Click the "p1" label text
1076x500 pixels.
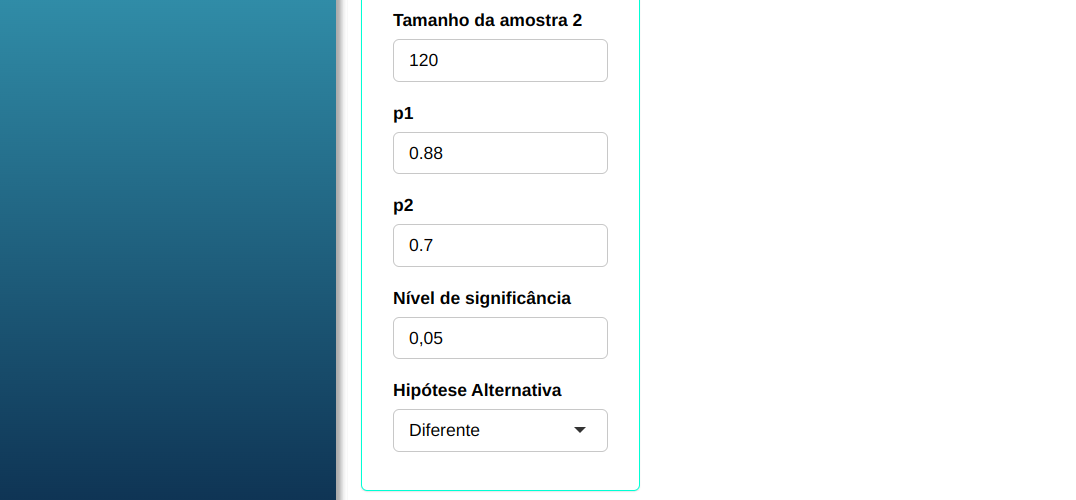(x=403, y=113)
